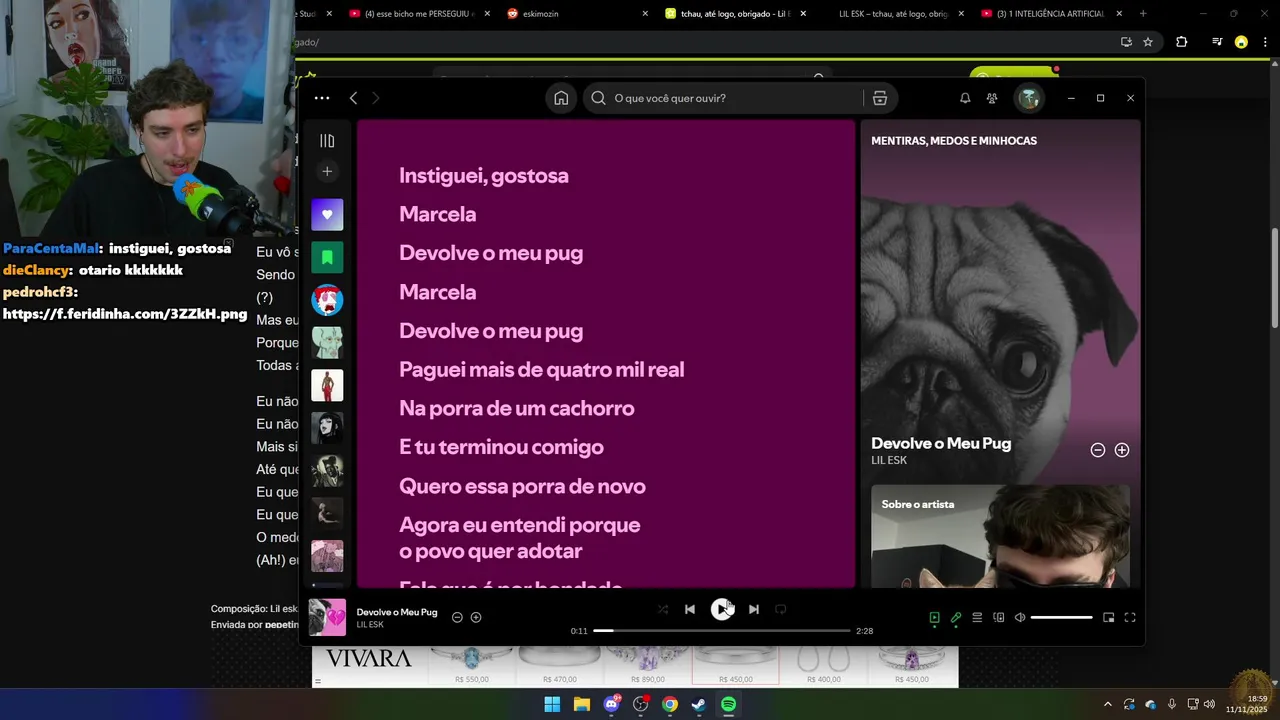Image resolution: width=1280 pixels, height=720 pixels.
Task: Toggle play/pause button
Action: tap(722, 609)
